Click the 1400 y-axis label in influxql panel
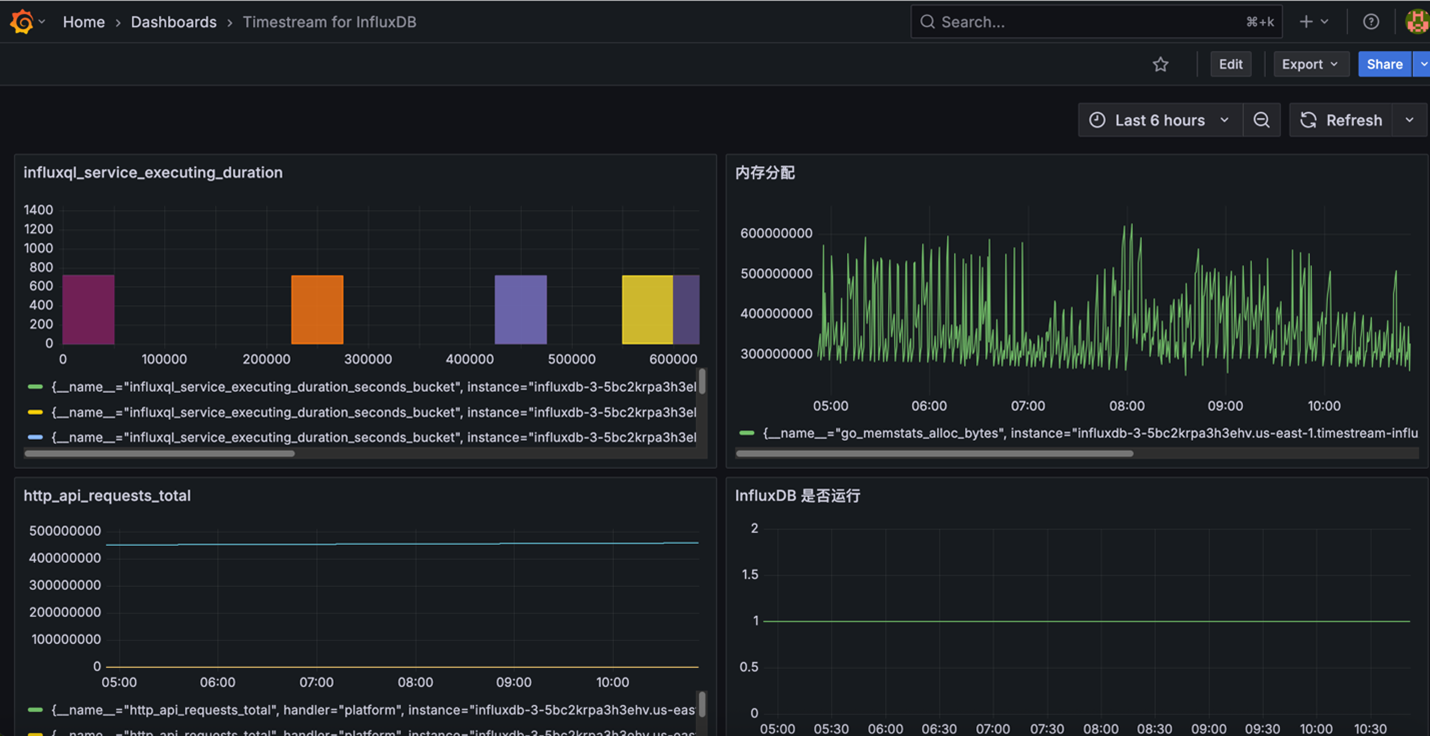The width and height of the screenshot is (1430, 736). point(38,210)
